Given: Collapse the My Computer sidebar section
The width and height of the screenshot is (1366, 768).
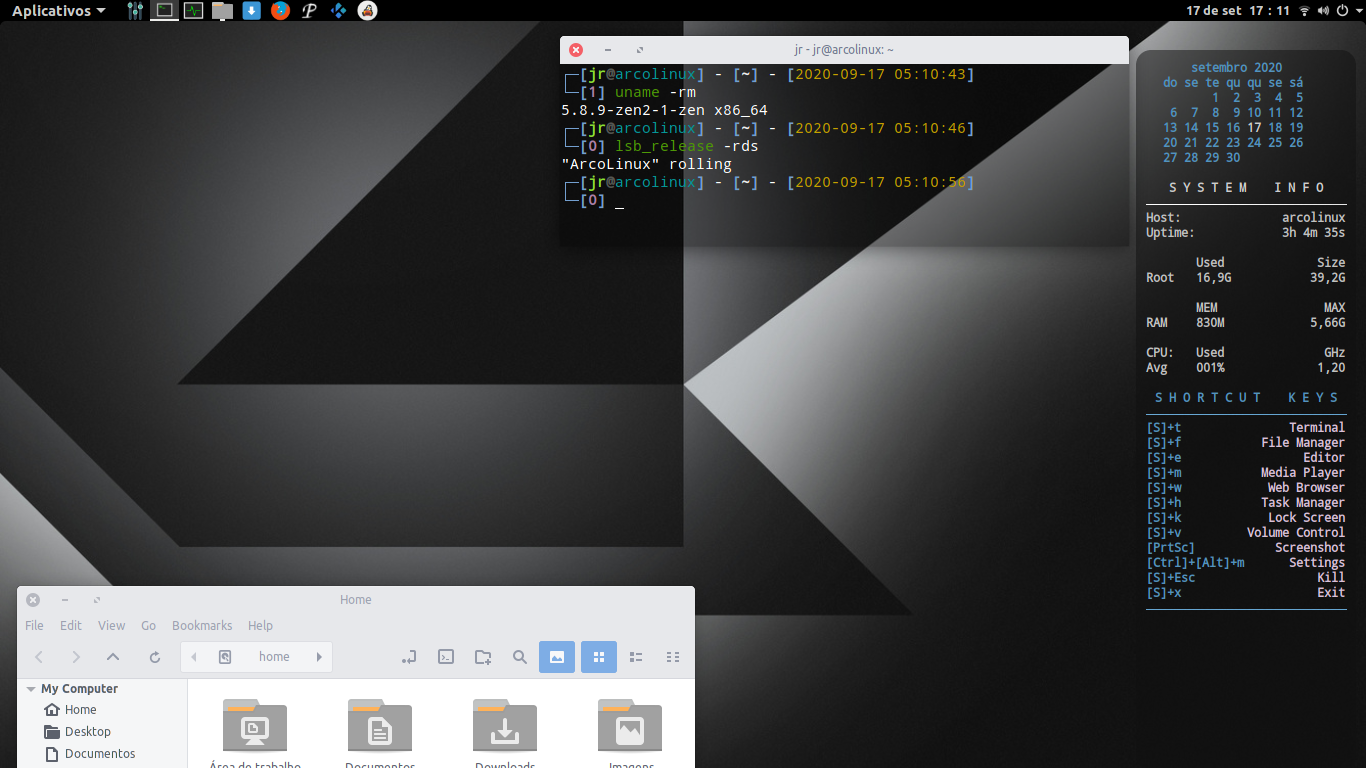Looking at the screenshot, I should 31,689.
